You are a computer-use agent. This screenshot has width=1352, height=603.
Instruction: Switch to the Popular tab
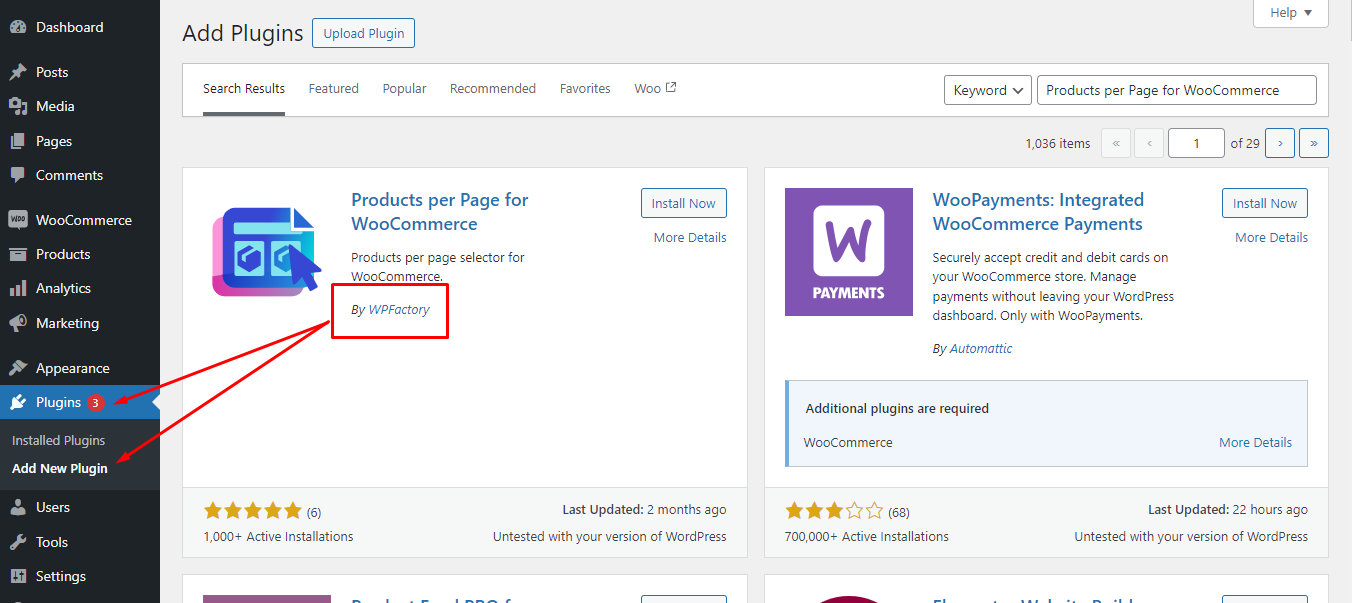pos(405,89)
